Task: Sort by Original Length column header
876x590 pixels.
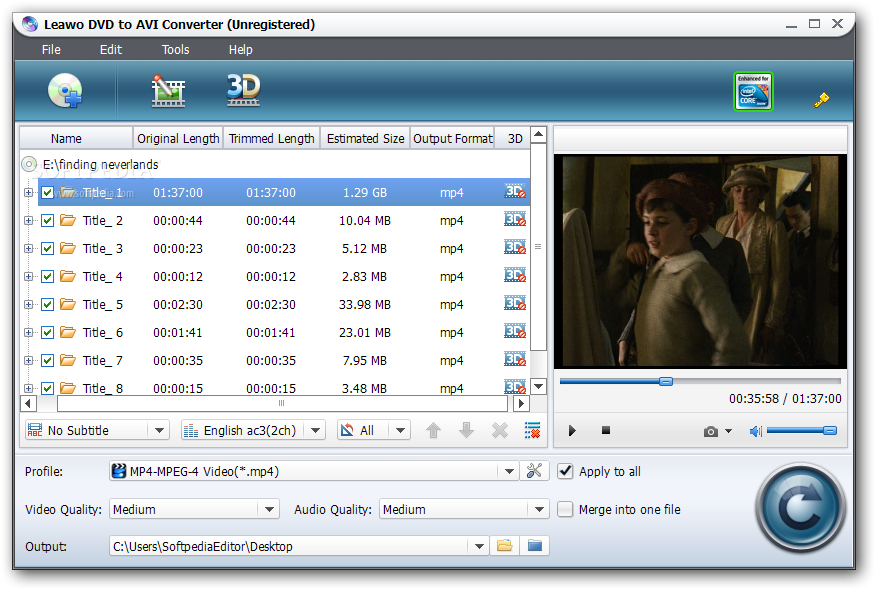Action: (x=178, y=138)
